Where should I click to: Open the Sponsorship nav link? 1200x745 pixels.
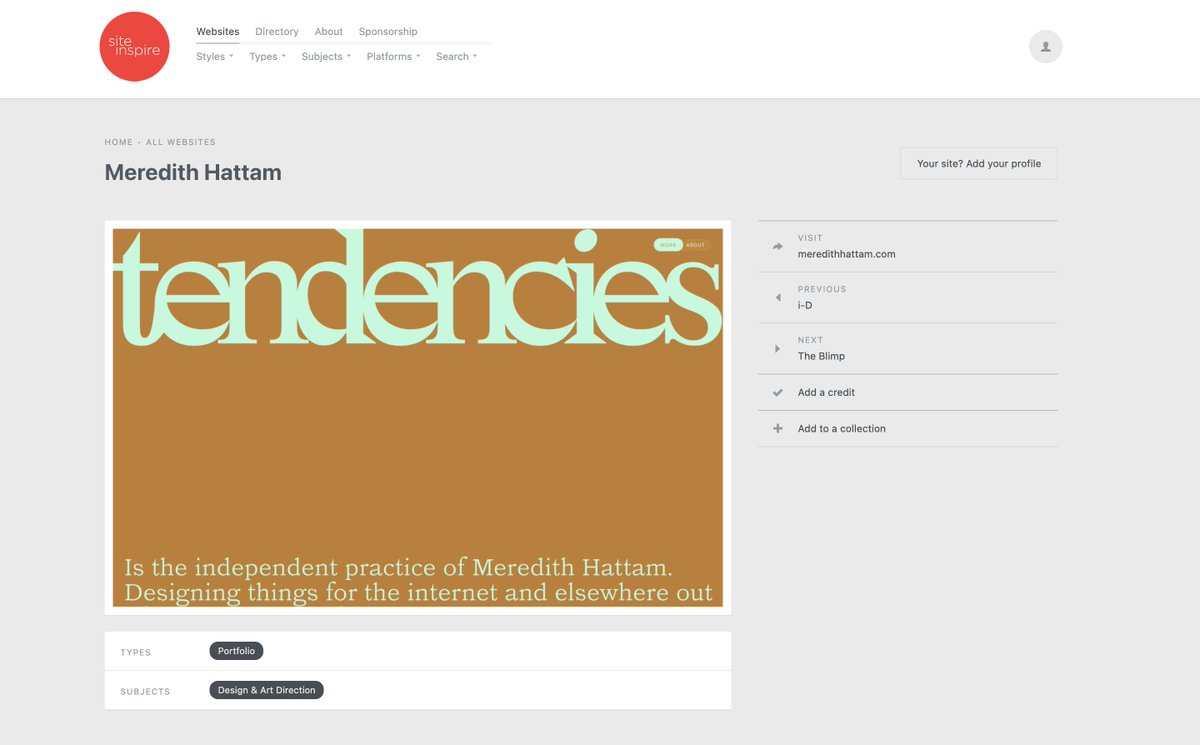click(x=388, y=32)
